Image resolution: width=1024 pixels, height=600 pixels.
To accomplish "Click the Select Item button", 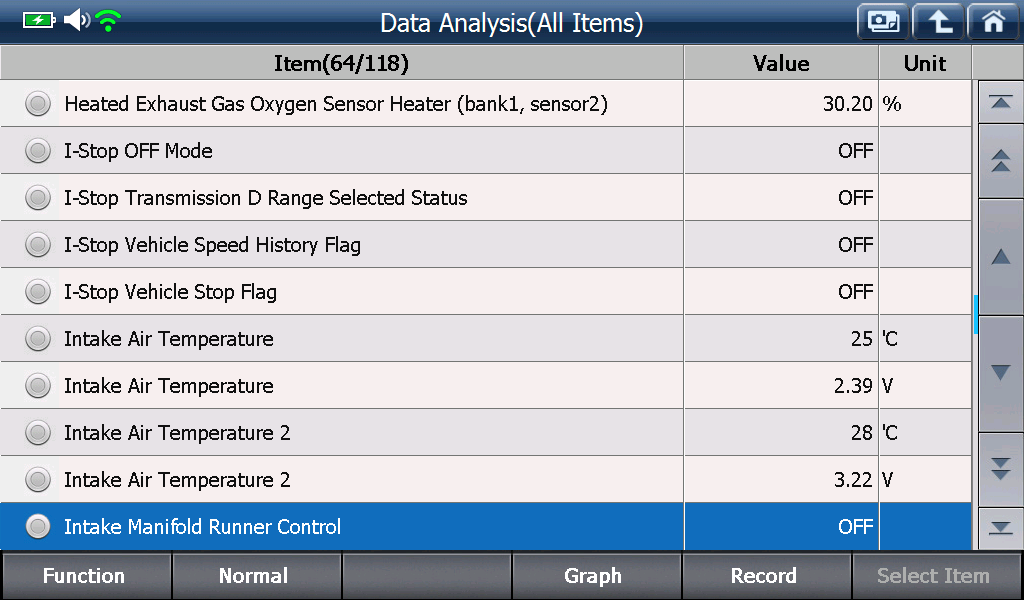I will [937, 576].
